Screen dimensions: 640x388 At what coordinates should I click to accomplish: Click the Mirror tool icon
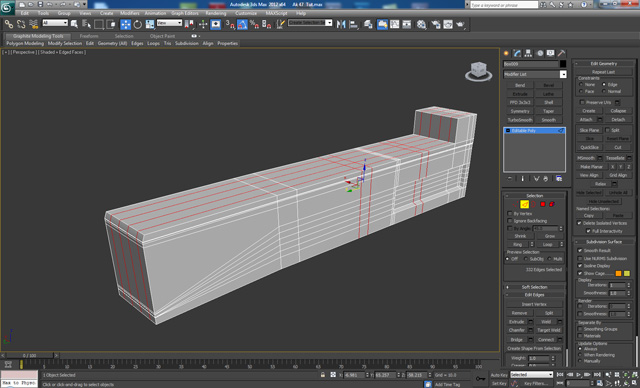click(341, 24)
